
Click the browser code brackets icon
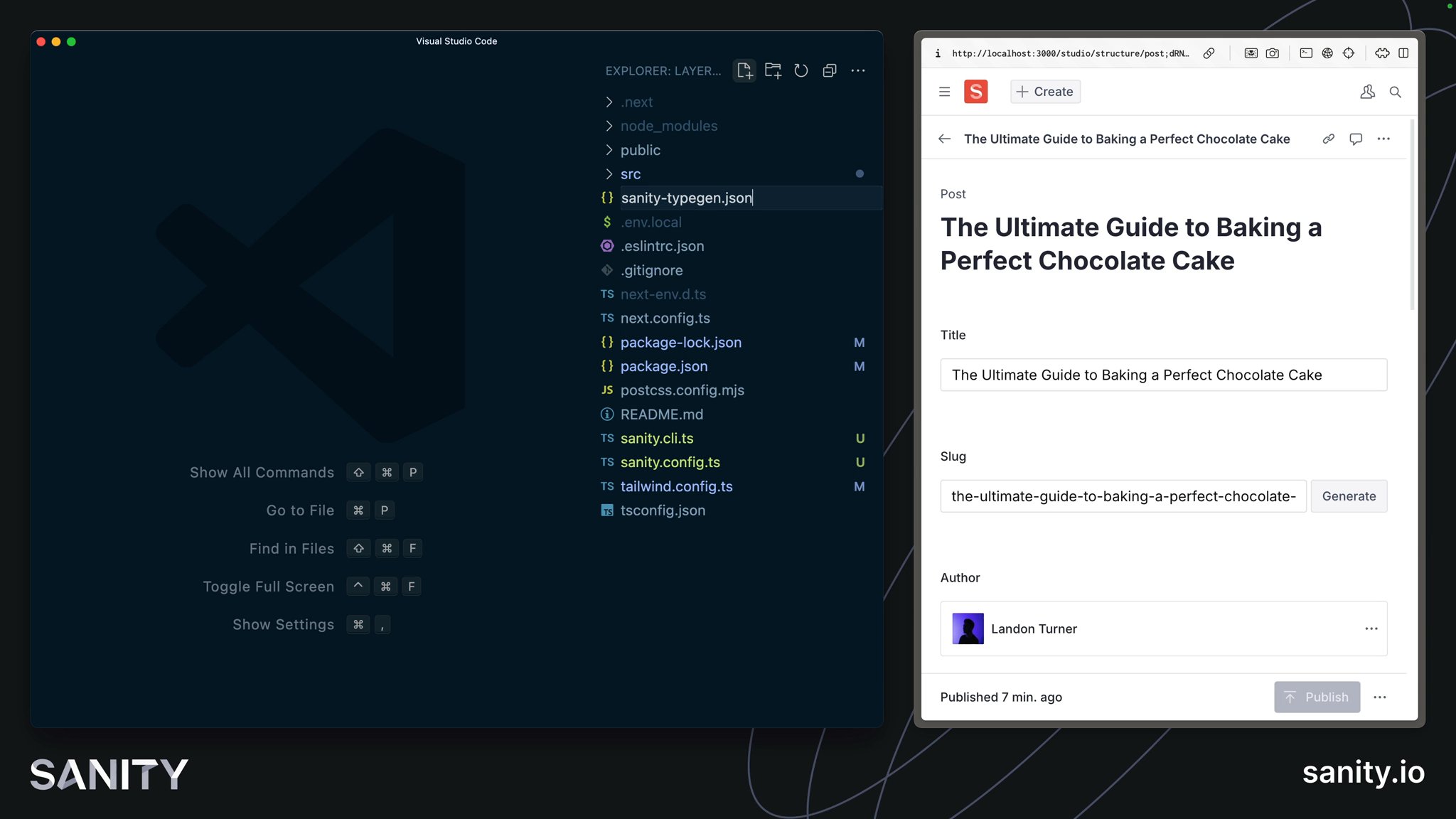click(1382, 53)
